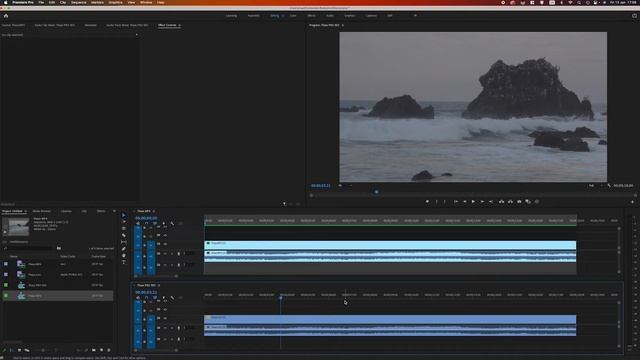Open the Program monitor Button Editor plus
Viewport: 640px width, 360px height.
tap(633, 202)
